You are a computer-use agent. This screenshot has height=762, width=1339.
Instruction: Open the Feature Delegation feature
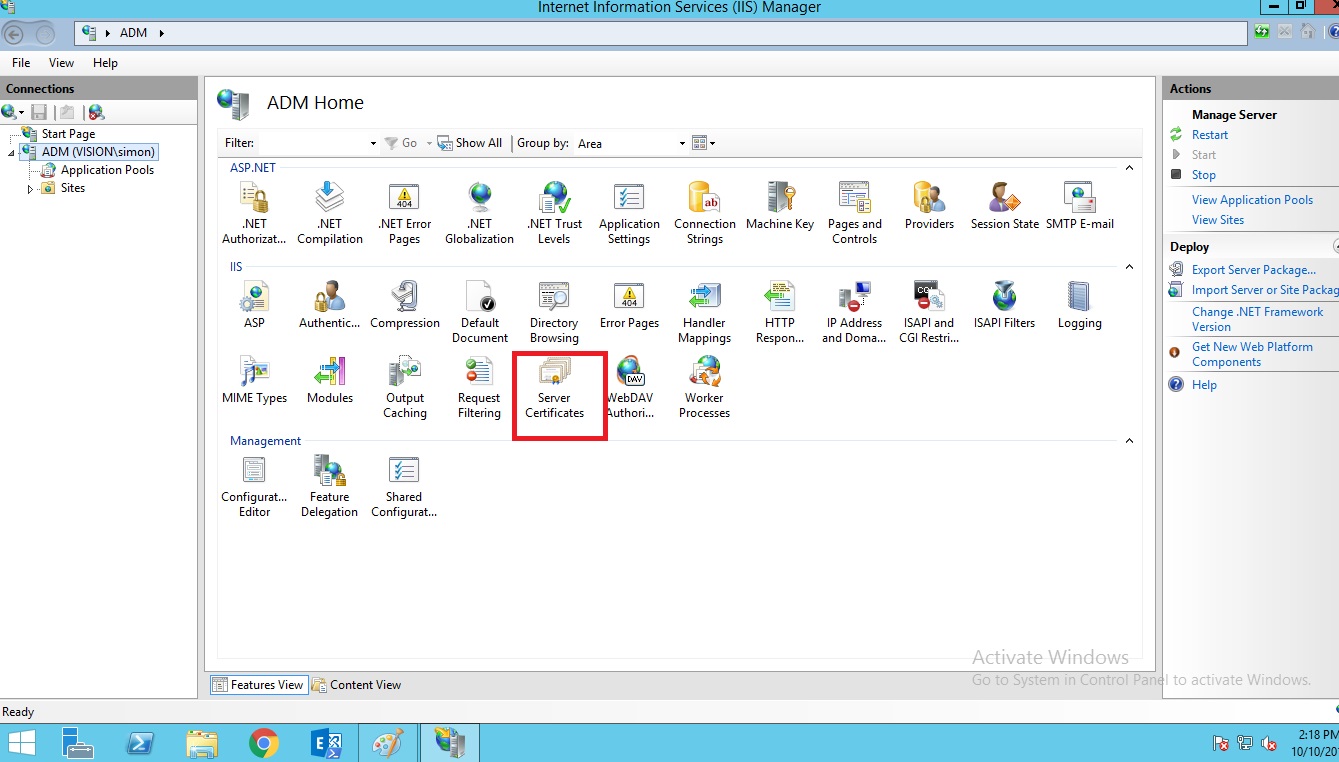(x=330, y=486)
